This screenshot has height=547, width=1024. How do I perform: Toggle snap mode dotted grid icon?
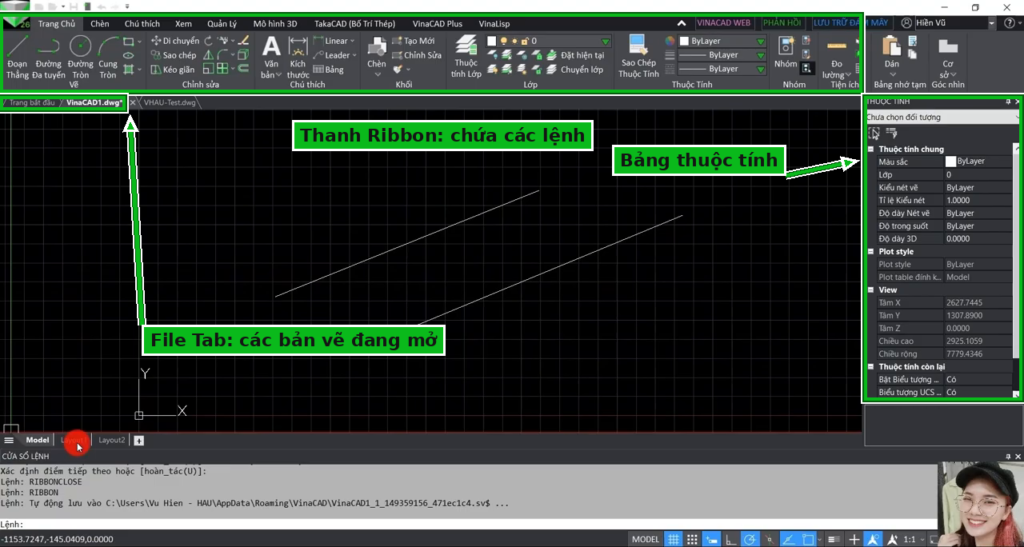coord(692,539)
